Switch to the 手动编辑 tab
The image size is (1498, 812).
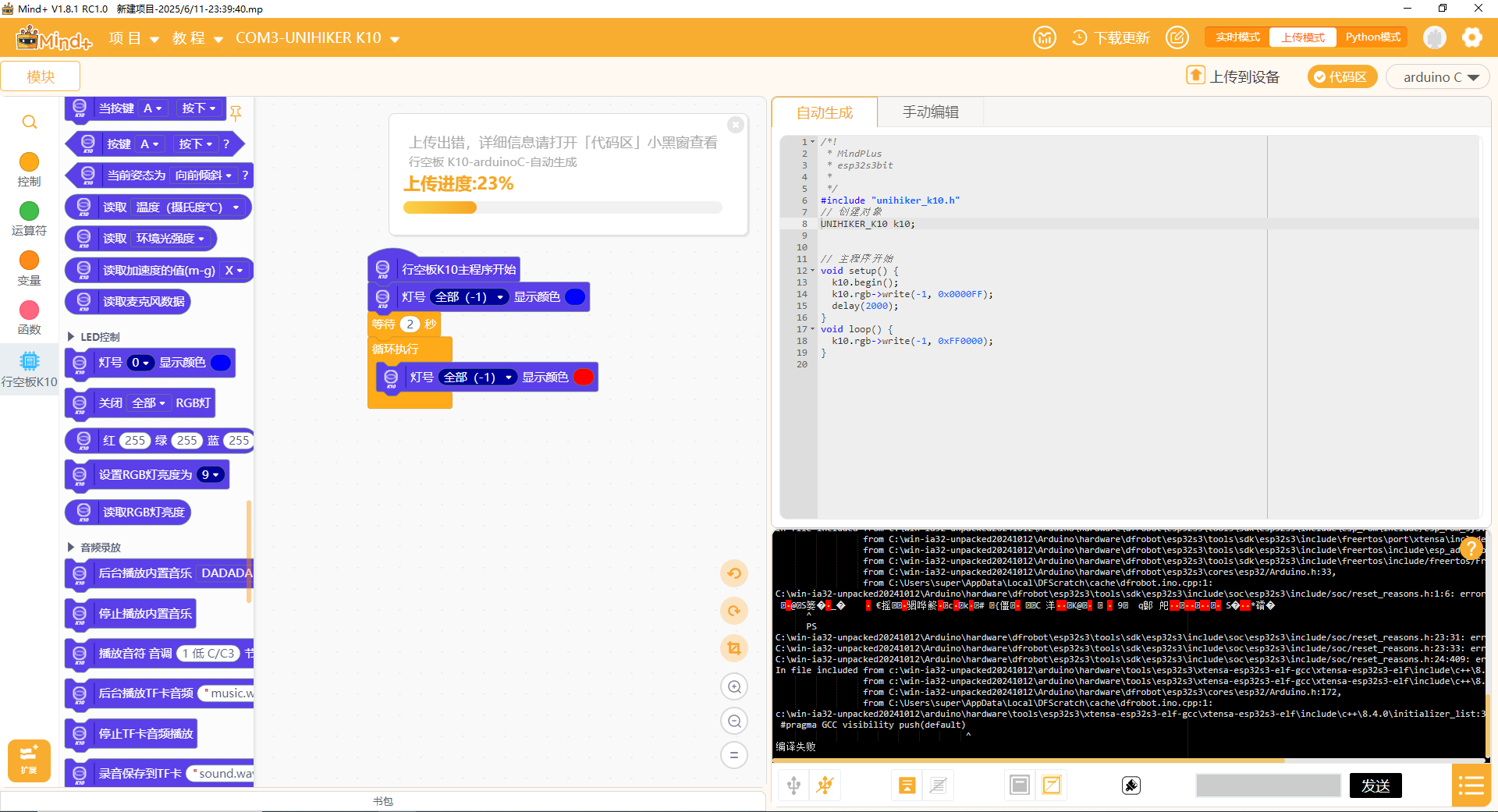coord(930,112)
